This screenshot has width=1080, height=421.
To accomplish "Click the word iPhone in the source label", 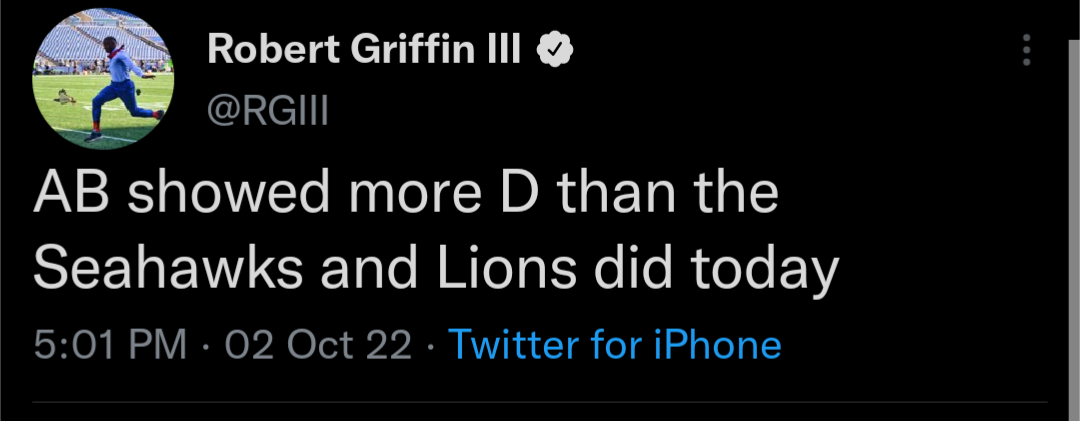I will (717, 345).
